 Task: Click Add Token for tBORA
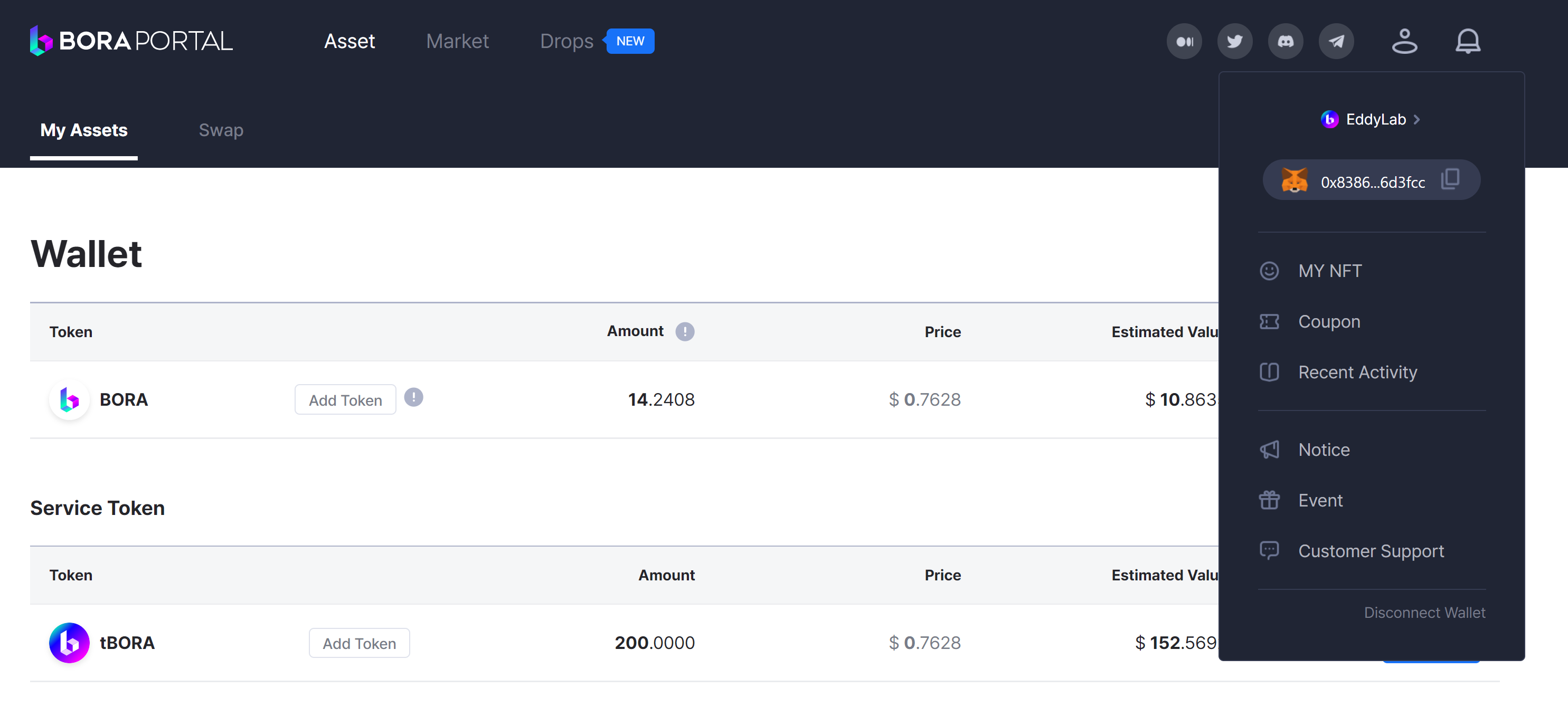(x=359, y=643)
